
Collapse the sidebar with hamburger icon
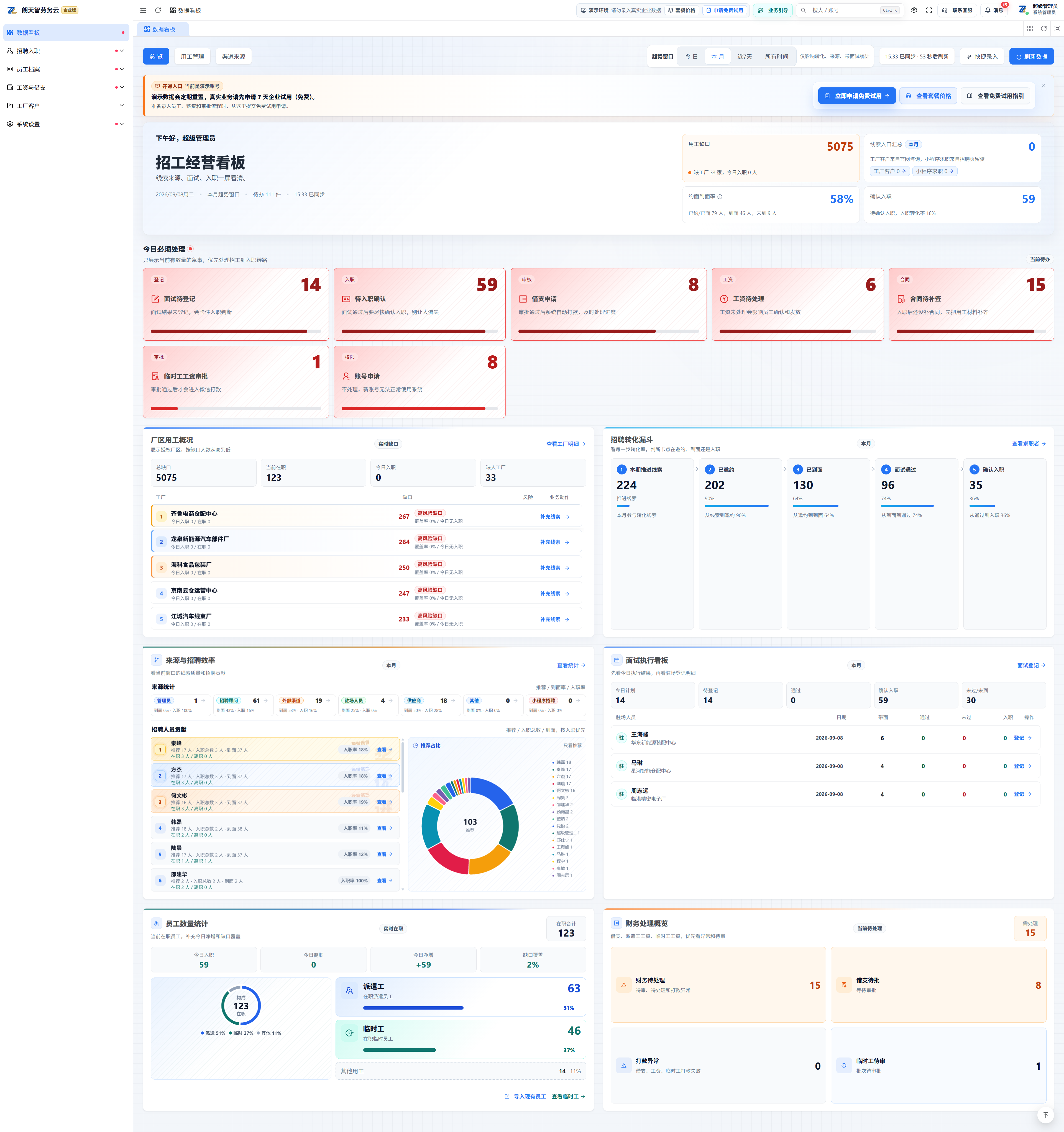143,10
